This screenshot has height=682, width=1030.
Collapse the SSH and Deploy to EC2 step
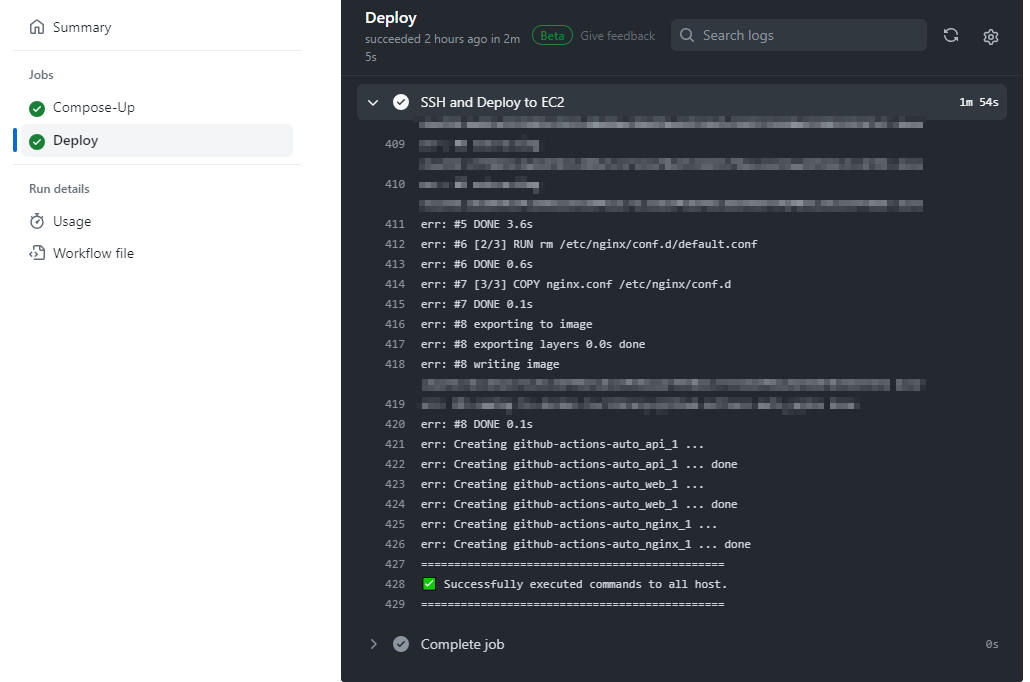[373, 102]
